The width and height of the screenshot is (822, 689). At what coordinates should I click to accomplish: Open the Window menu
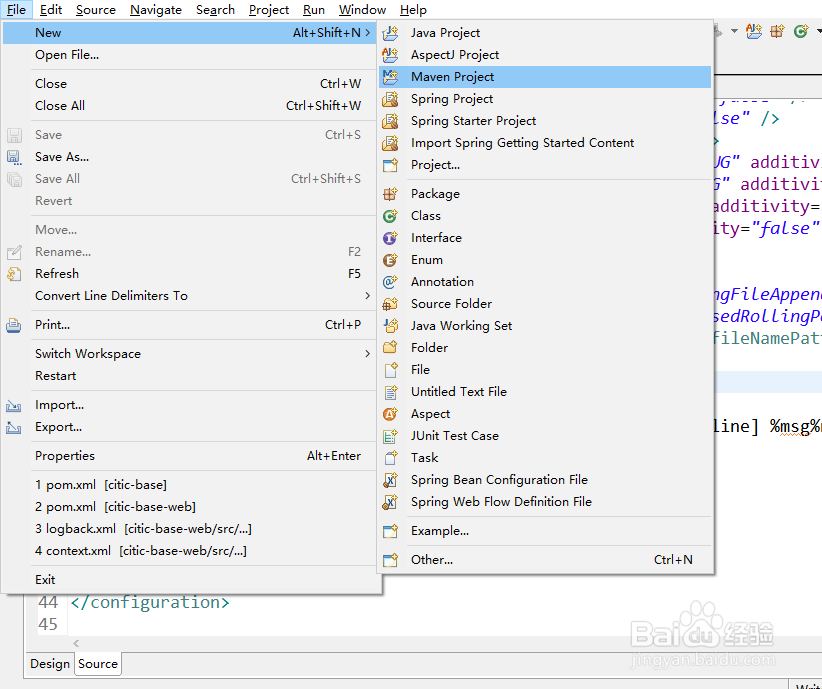coord(362,10)
